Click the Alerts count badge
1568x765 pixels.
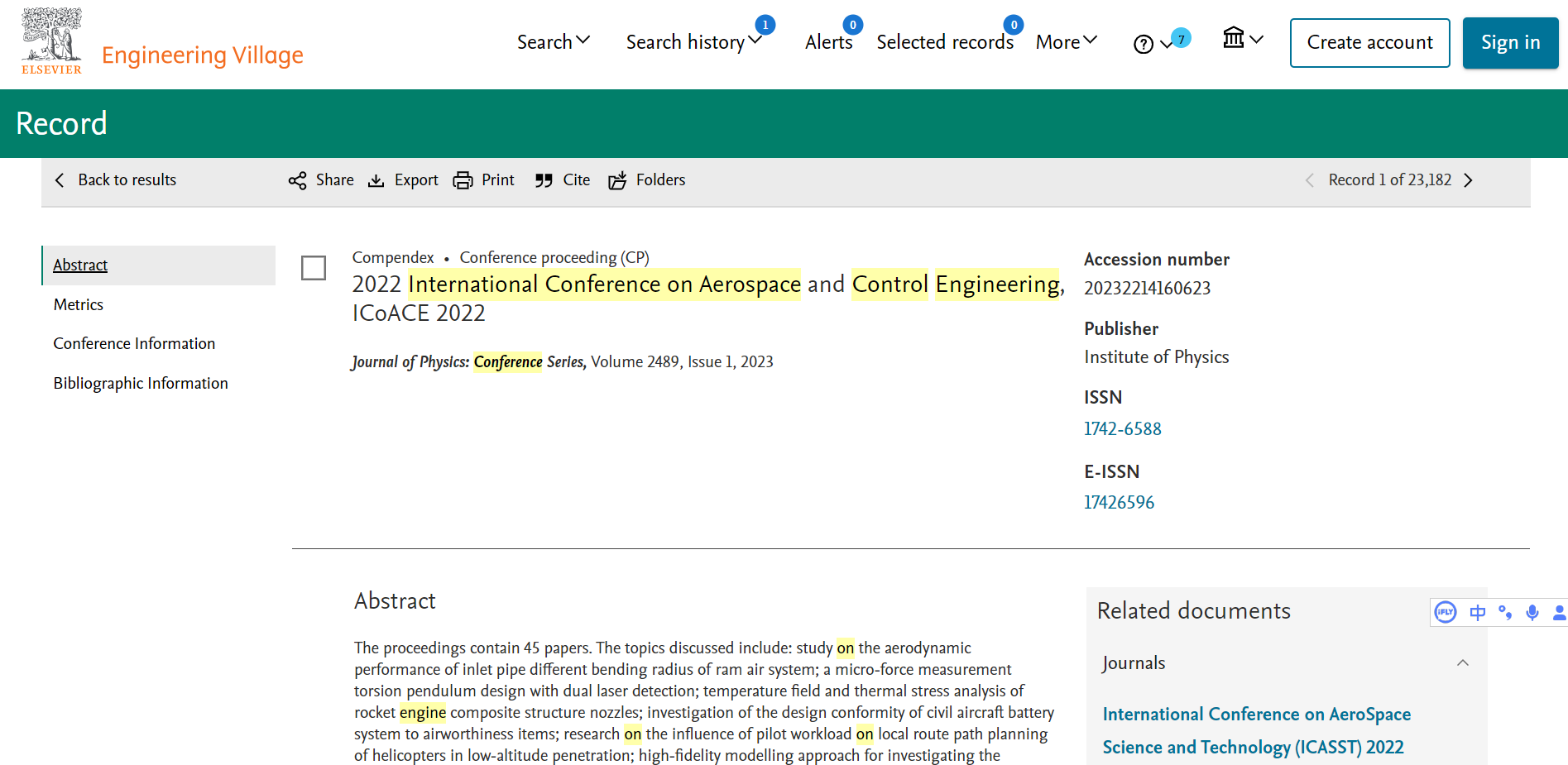coord(853,25)
